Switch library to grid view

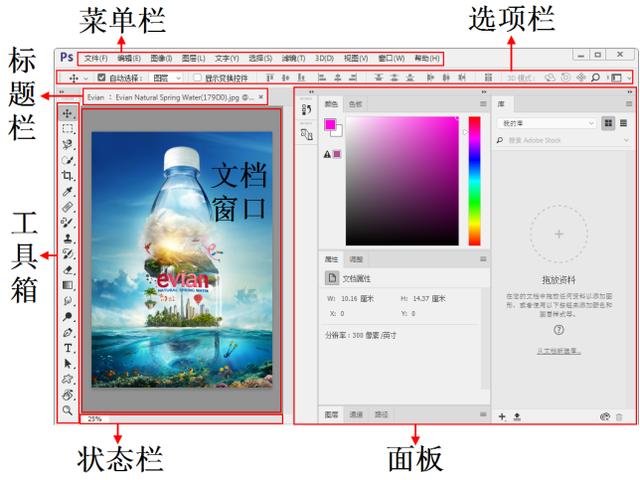[x=608, y=123]
